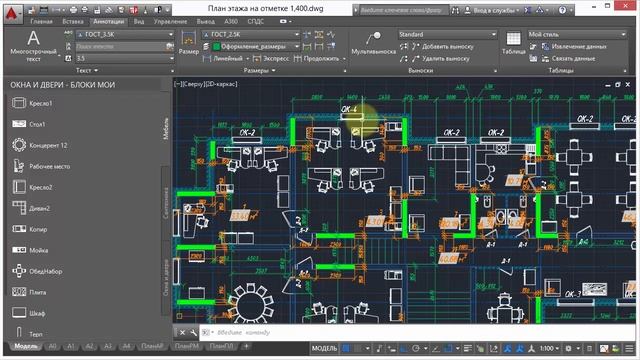Insert the Копир block
Image resolution: width=640 pixels, height=360 pixels.
click(29, 229)
